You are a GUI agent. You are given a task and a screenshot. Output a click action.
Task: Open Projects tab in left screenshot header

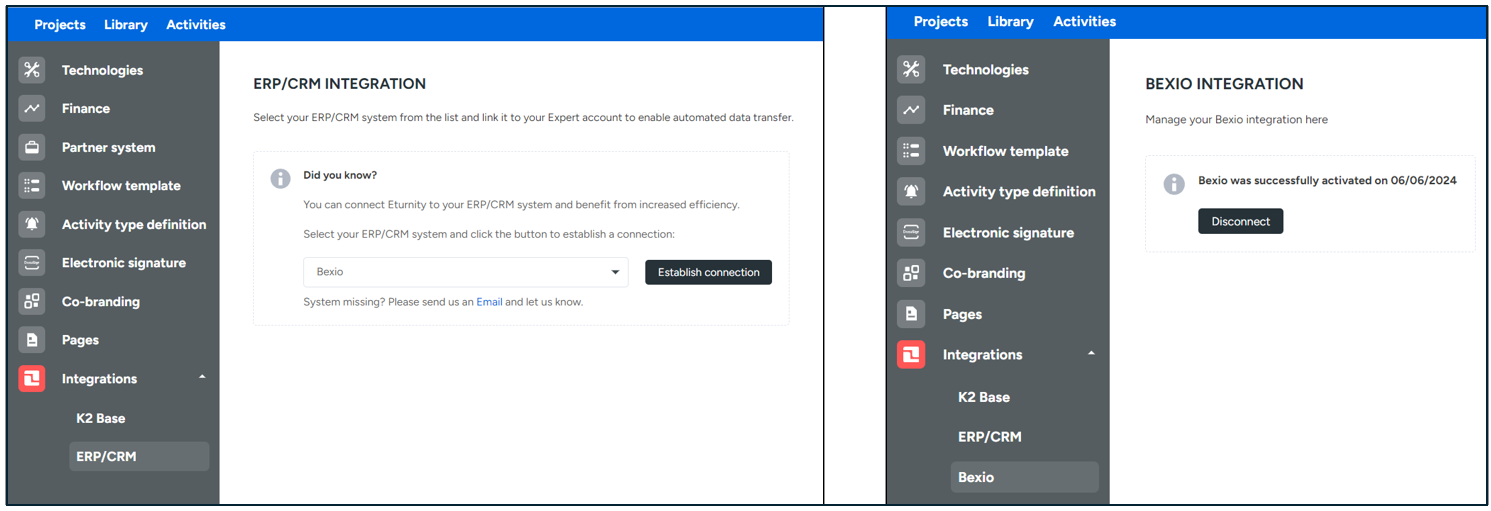click(60, 24)
